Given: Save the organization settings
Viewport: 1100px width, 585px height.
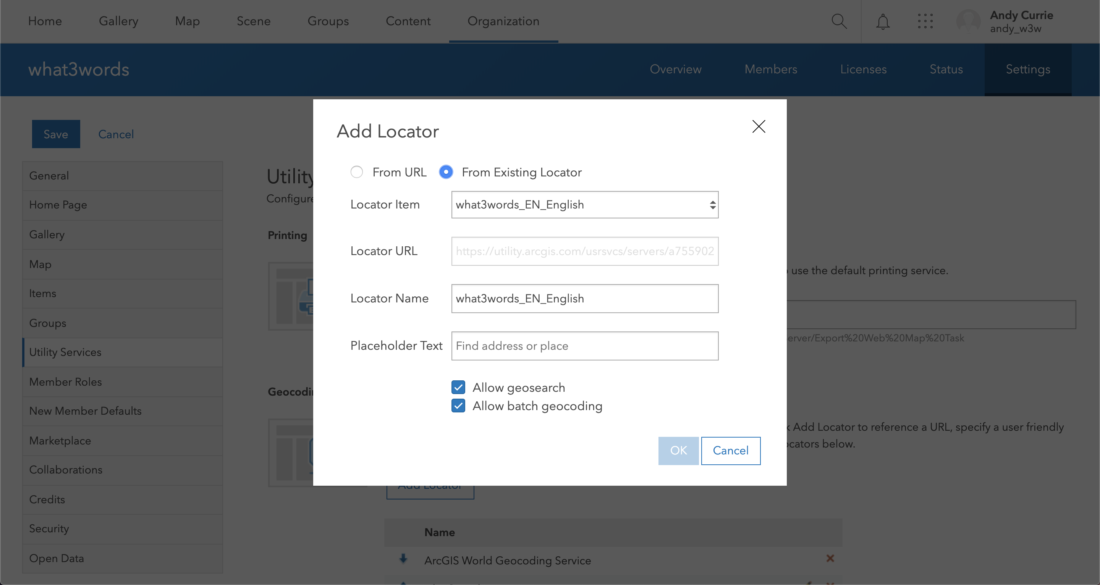Looking at the screenshot, I should 56,134.
